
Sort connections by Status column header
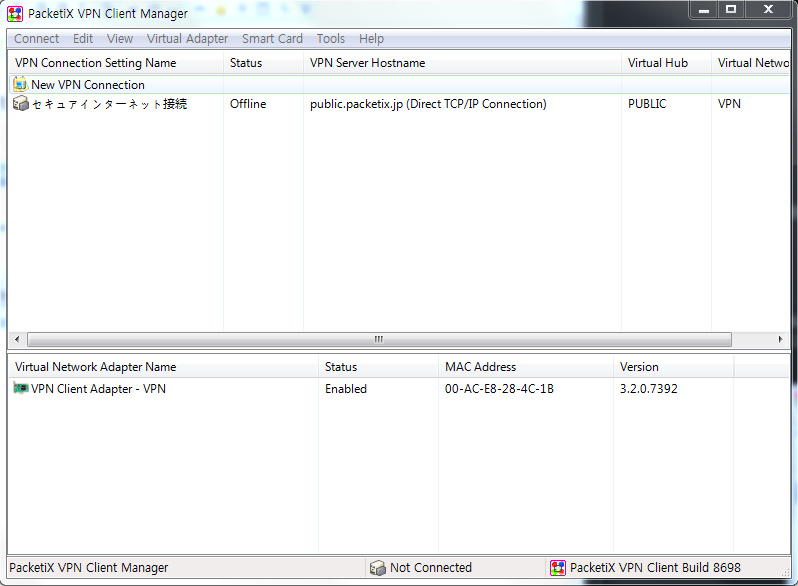pyautogui.click(x=263, y=63)
